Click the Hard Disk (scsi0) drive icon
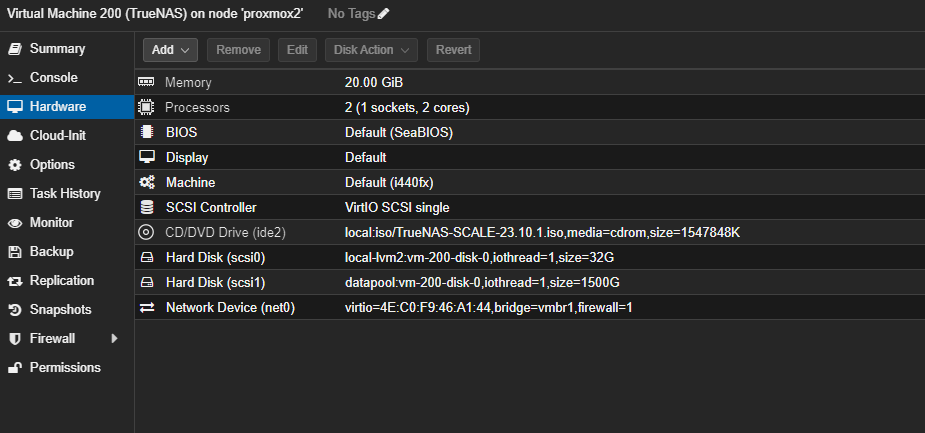Screen dimensions: 925x433 147,257
